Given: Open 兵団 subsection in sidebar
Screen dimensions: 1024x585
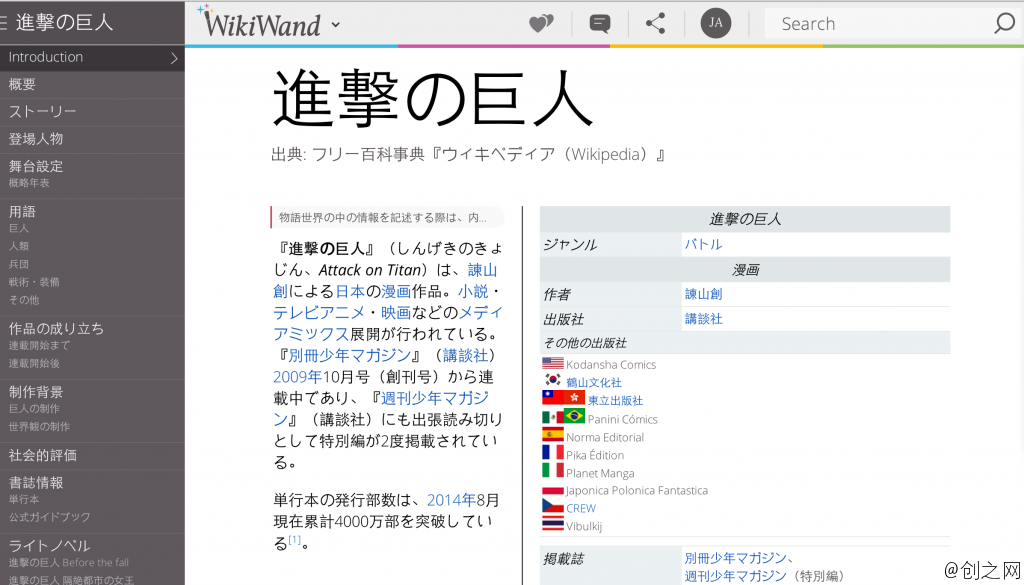Looking at the screenshot, I should pos(18,264).
